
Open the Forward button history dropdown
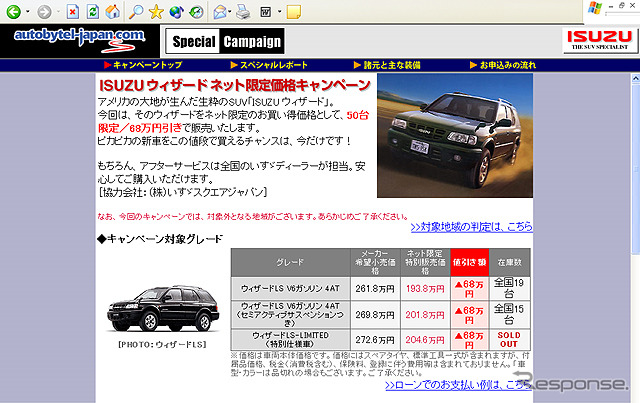coord(58,11)
